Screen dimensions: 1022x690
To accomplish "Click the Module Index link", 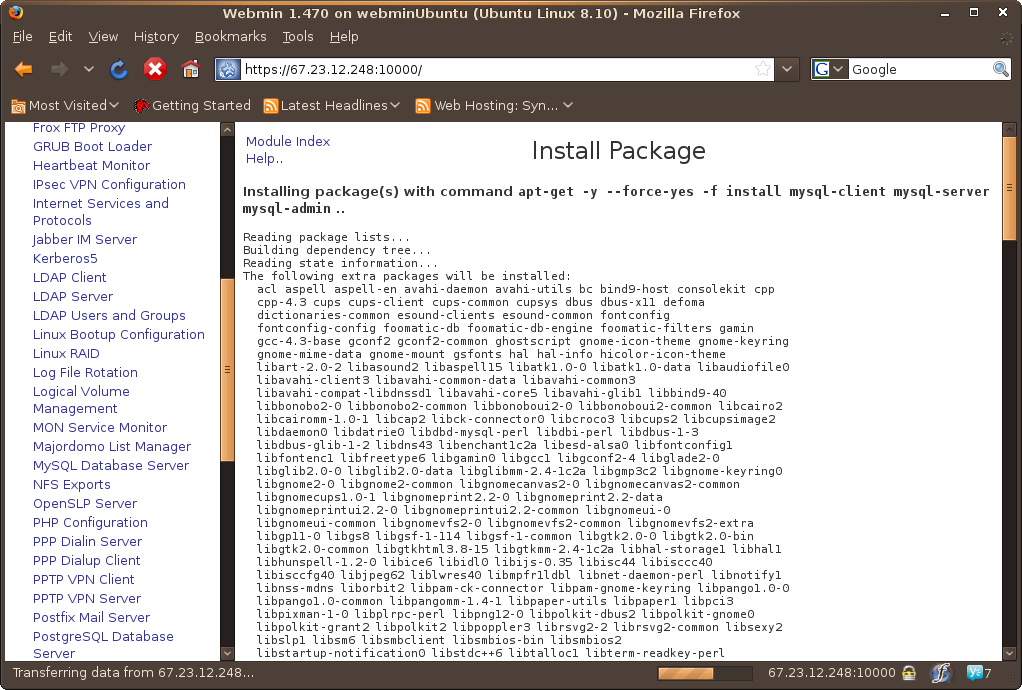I will [x=288, y=141].
